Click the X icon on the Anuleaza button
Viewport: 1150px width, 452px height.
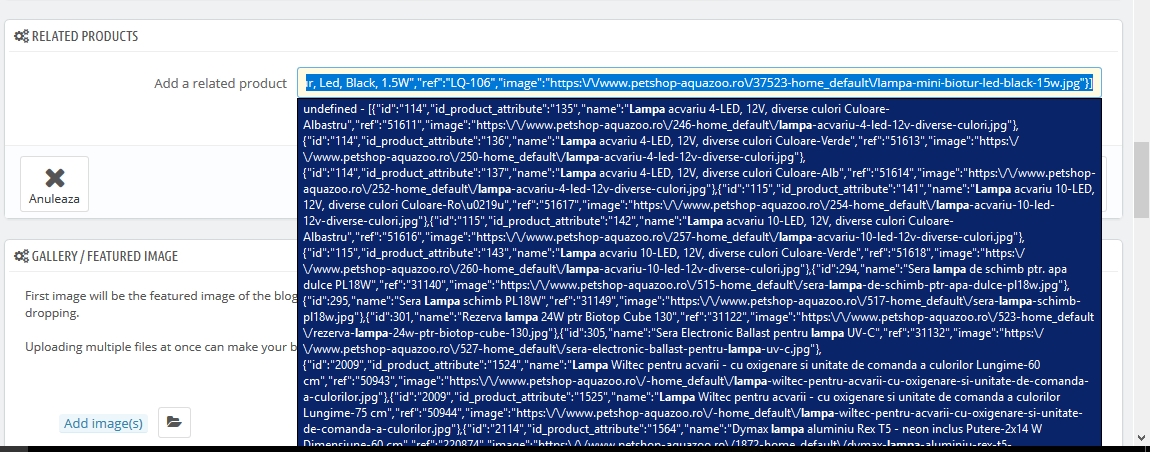click(x=55, y=178)
